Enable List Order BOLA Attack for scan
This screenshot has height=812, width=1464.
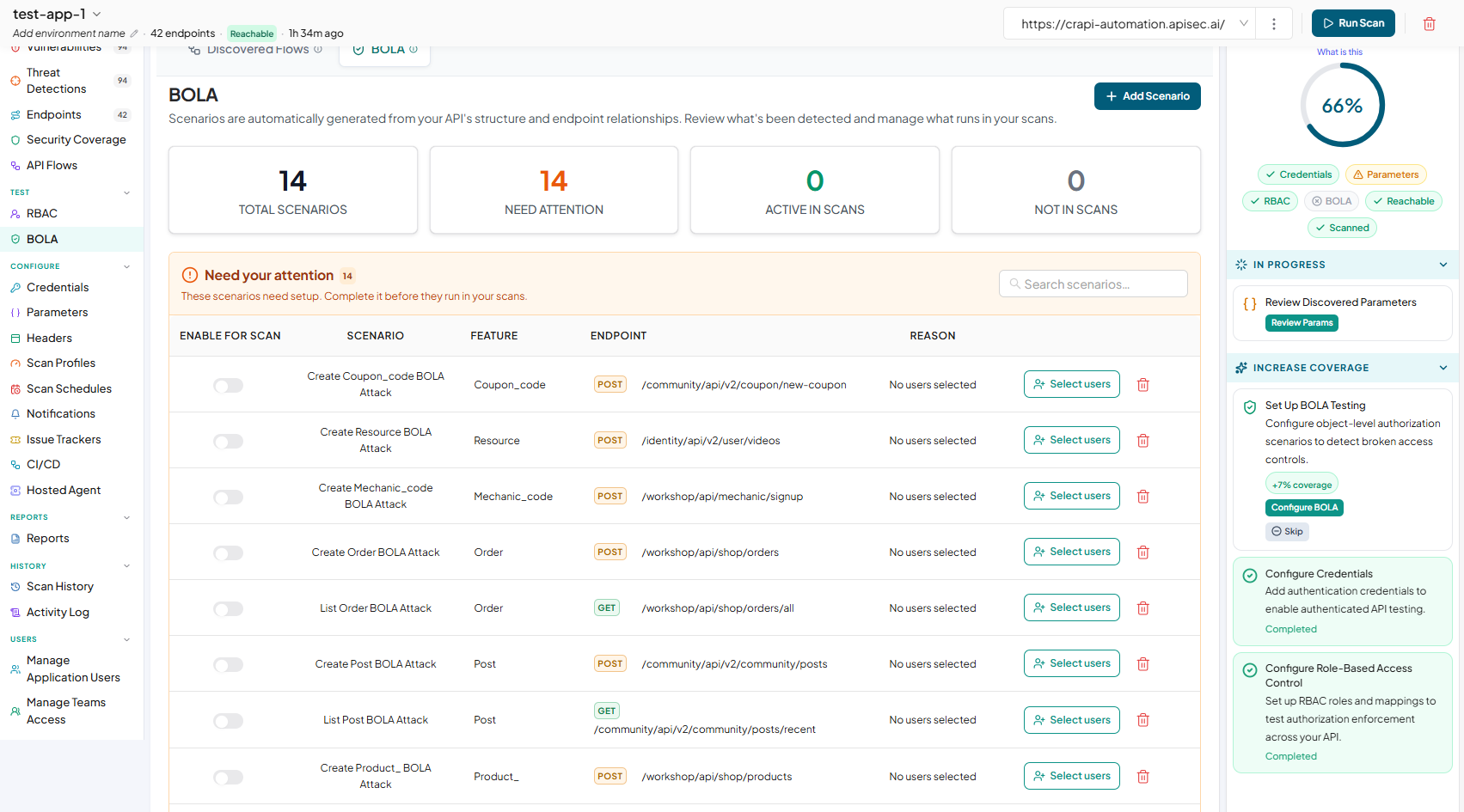(x=229, y=609)
